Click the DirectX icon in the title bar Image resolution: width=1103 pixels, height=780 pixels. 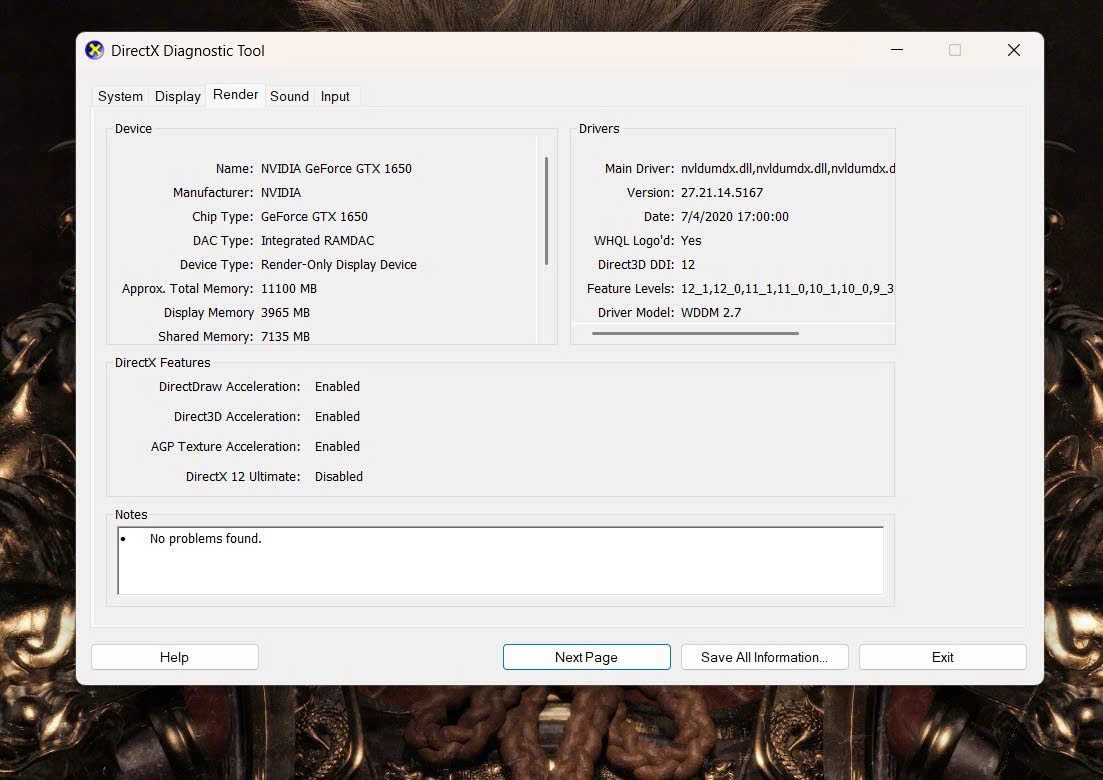[x=95, y=50]
